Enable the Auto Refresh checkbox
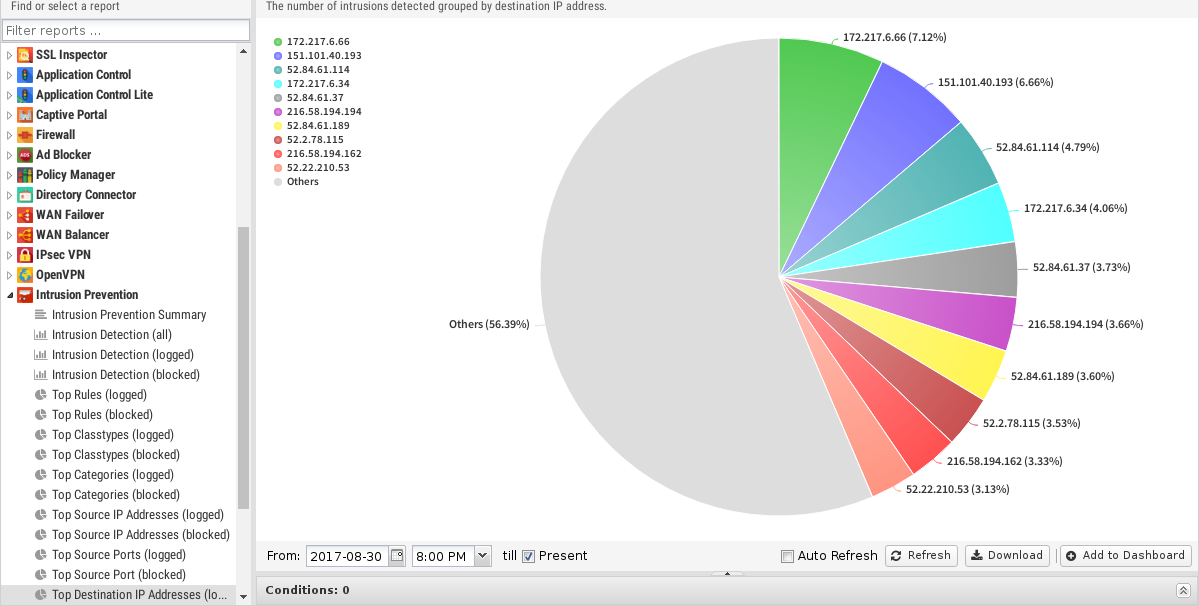Screen dimensions: 1199x606 click(787, 556)
